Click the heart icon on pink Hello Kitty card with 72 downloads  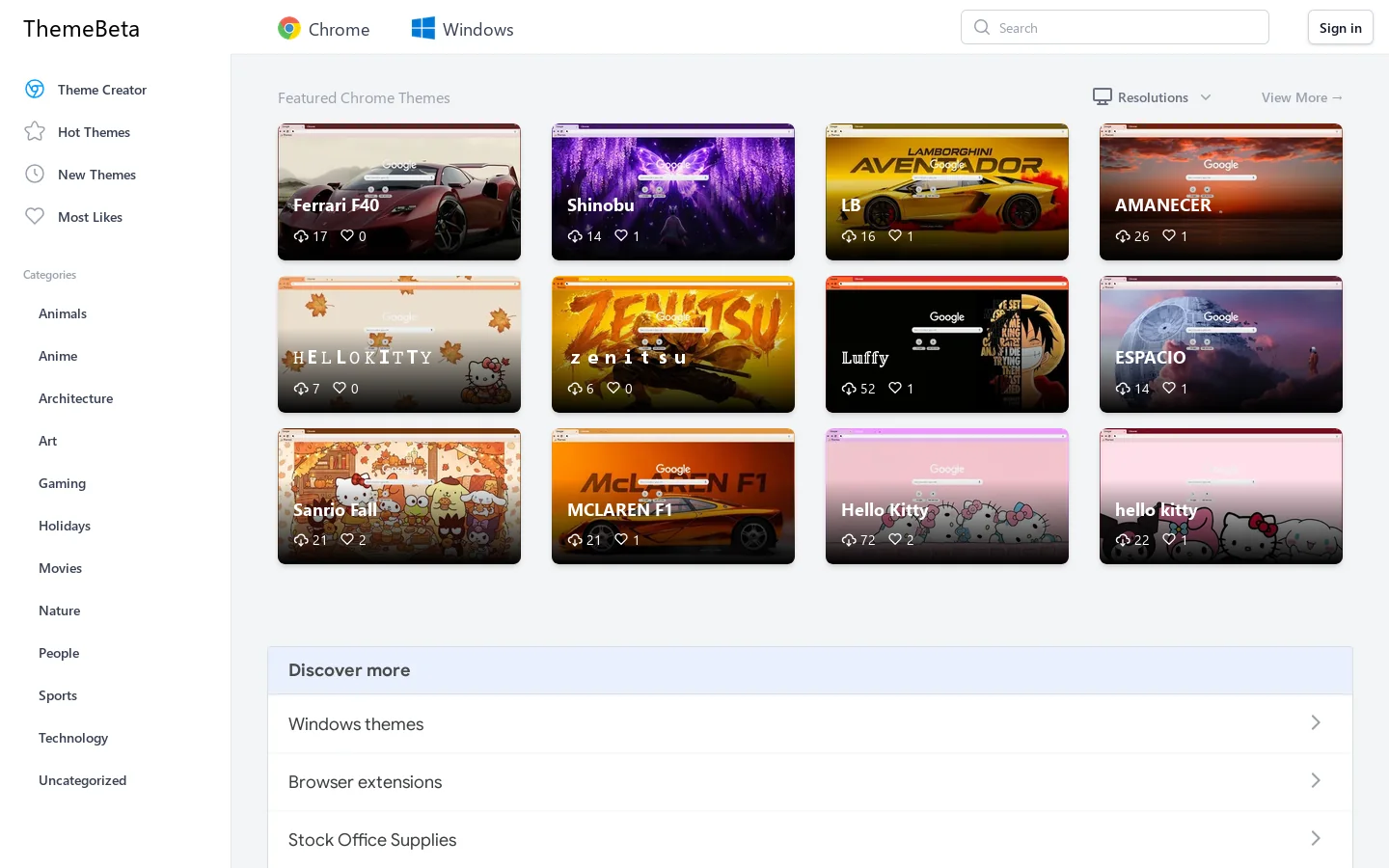tap(895, 539)
